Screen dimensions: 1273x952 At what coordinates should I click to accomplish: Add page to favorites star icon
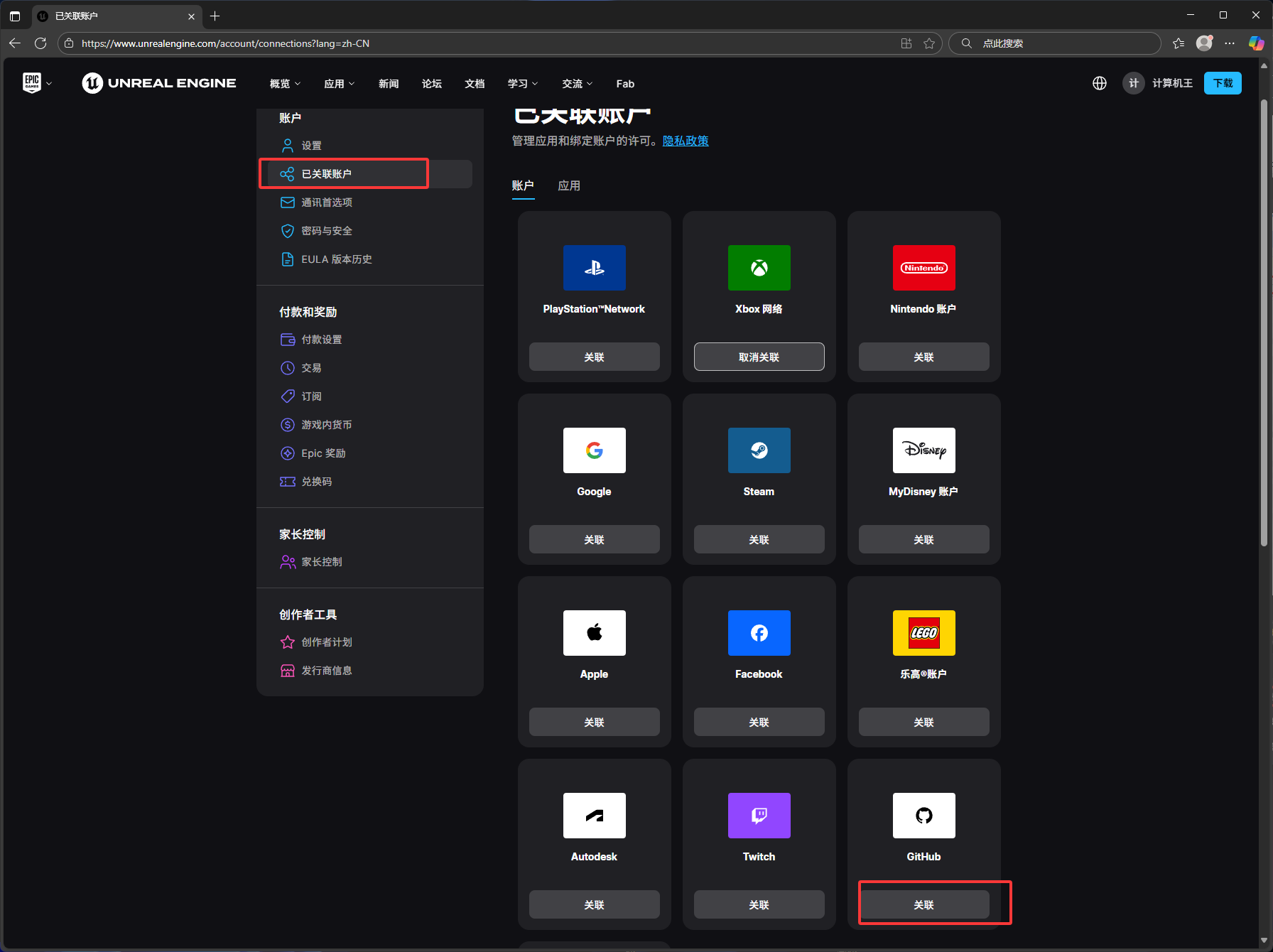coord(929,43)
